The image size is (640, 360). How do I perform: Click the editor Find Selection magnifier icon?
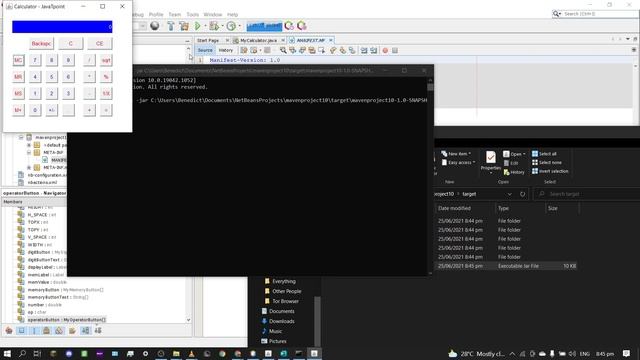click(283, 50)
